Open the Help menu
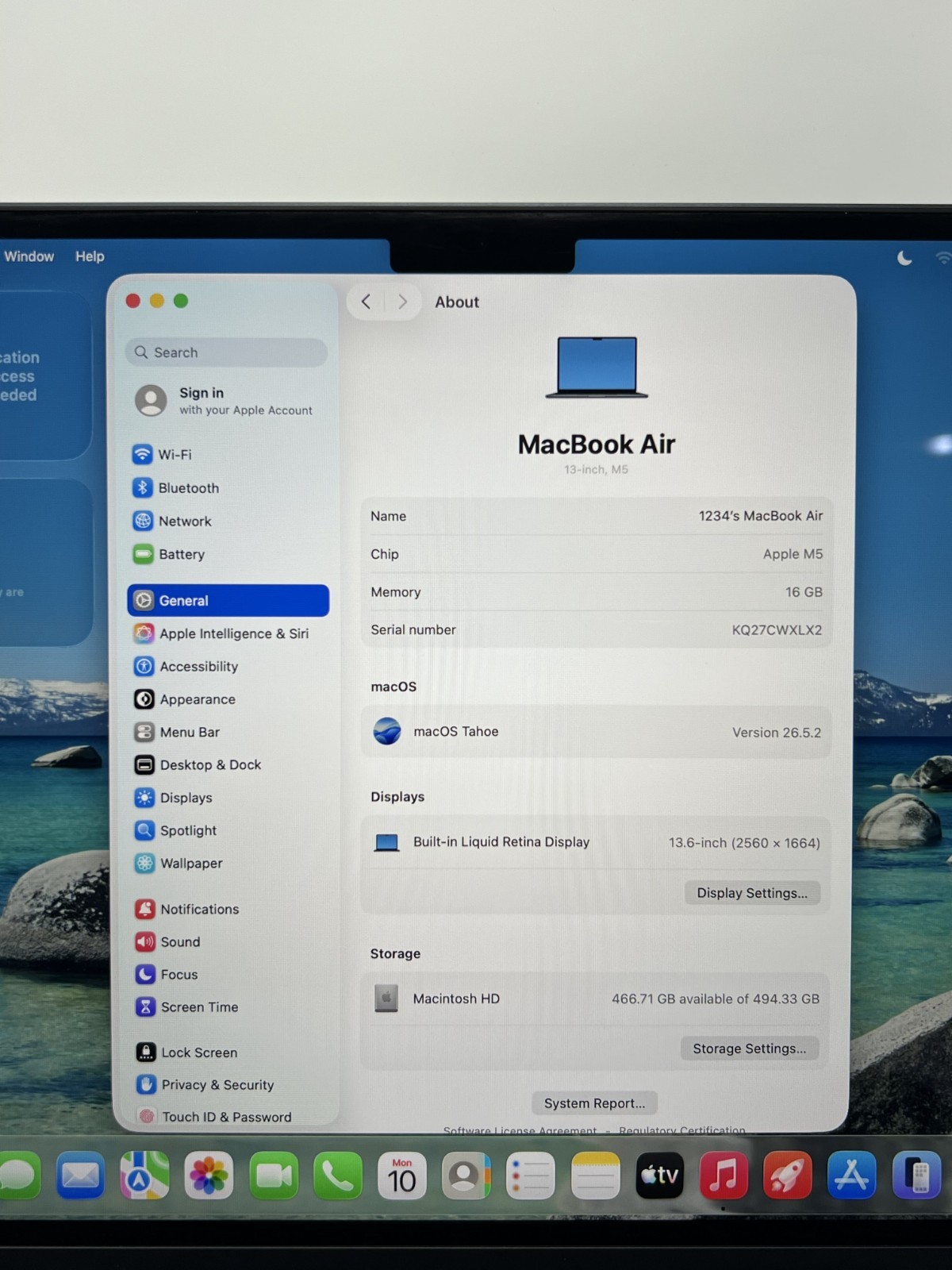 tap(90, 256)
